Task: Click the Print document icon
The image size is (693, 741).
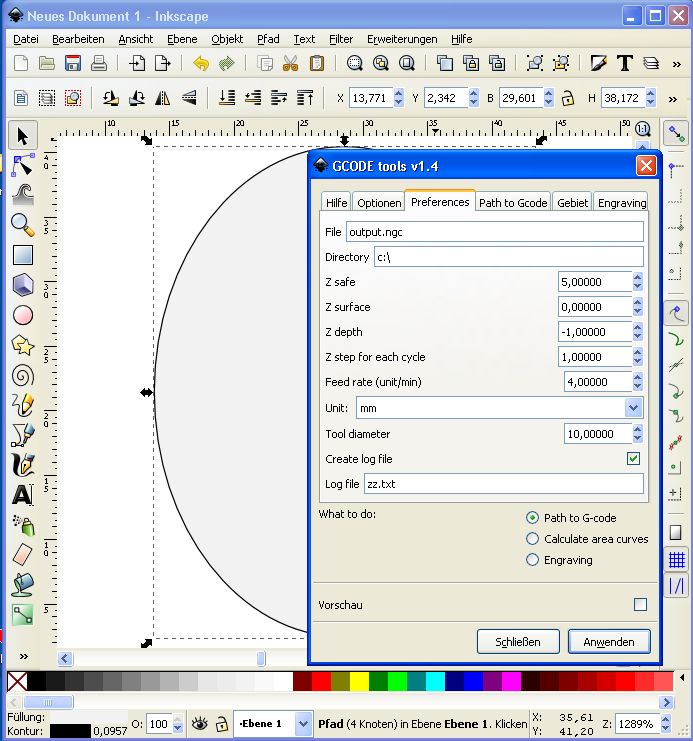Action: (x=99, y=63)
